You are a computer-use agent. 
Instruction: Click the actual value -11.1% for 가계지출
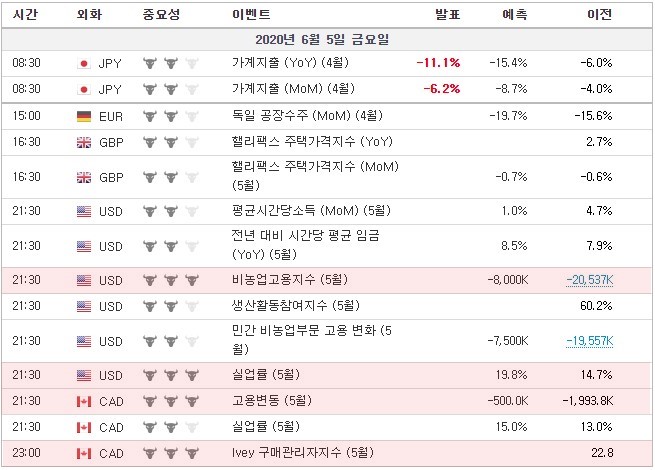[x=439, y=63]
